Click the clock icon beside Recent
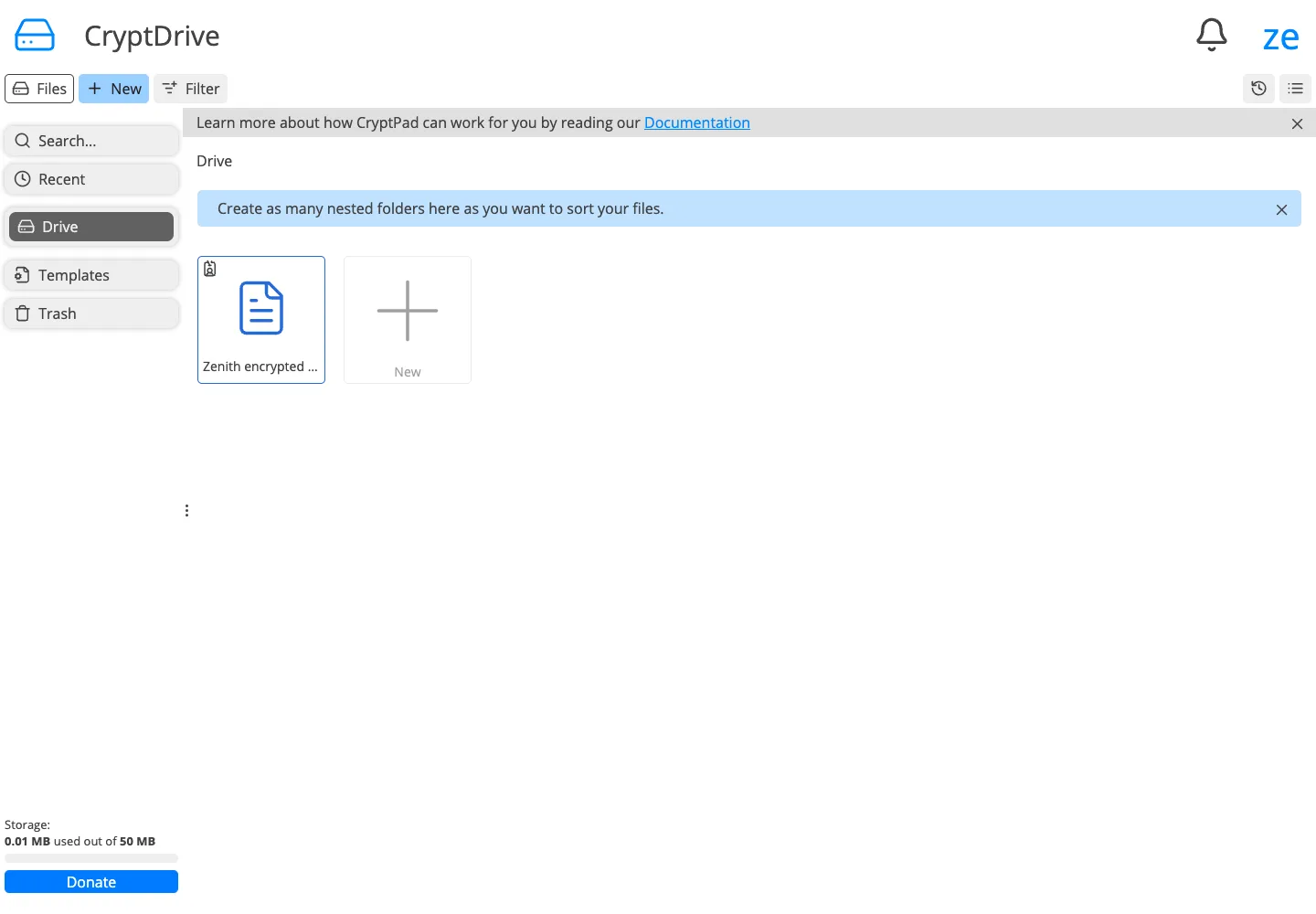 point(23,179)
